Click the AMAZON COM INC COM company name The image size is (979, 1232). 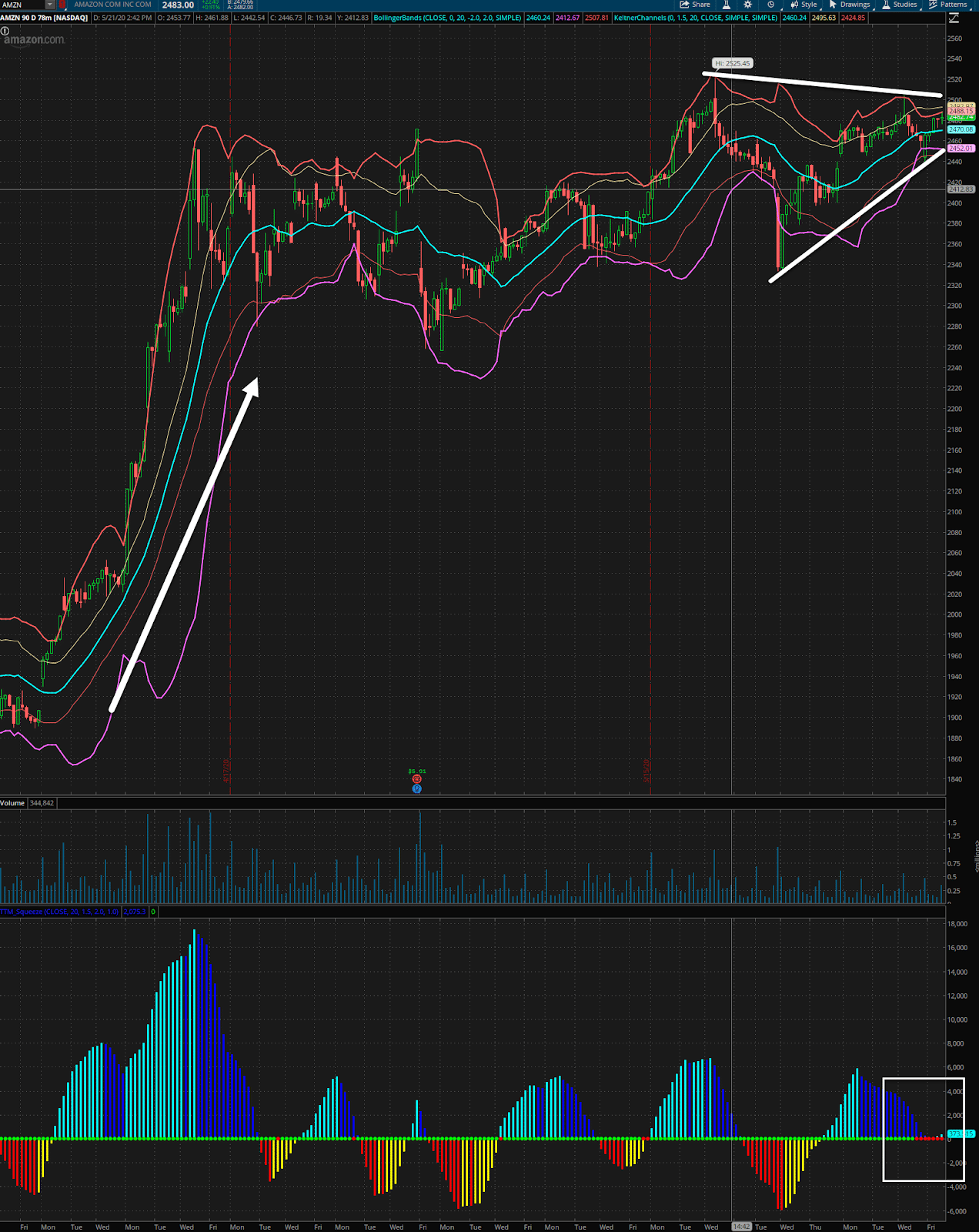(x=112, y=5)
